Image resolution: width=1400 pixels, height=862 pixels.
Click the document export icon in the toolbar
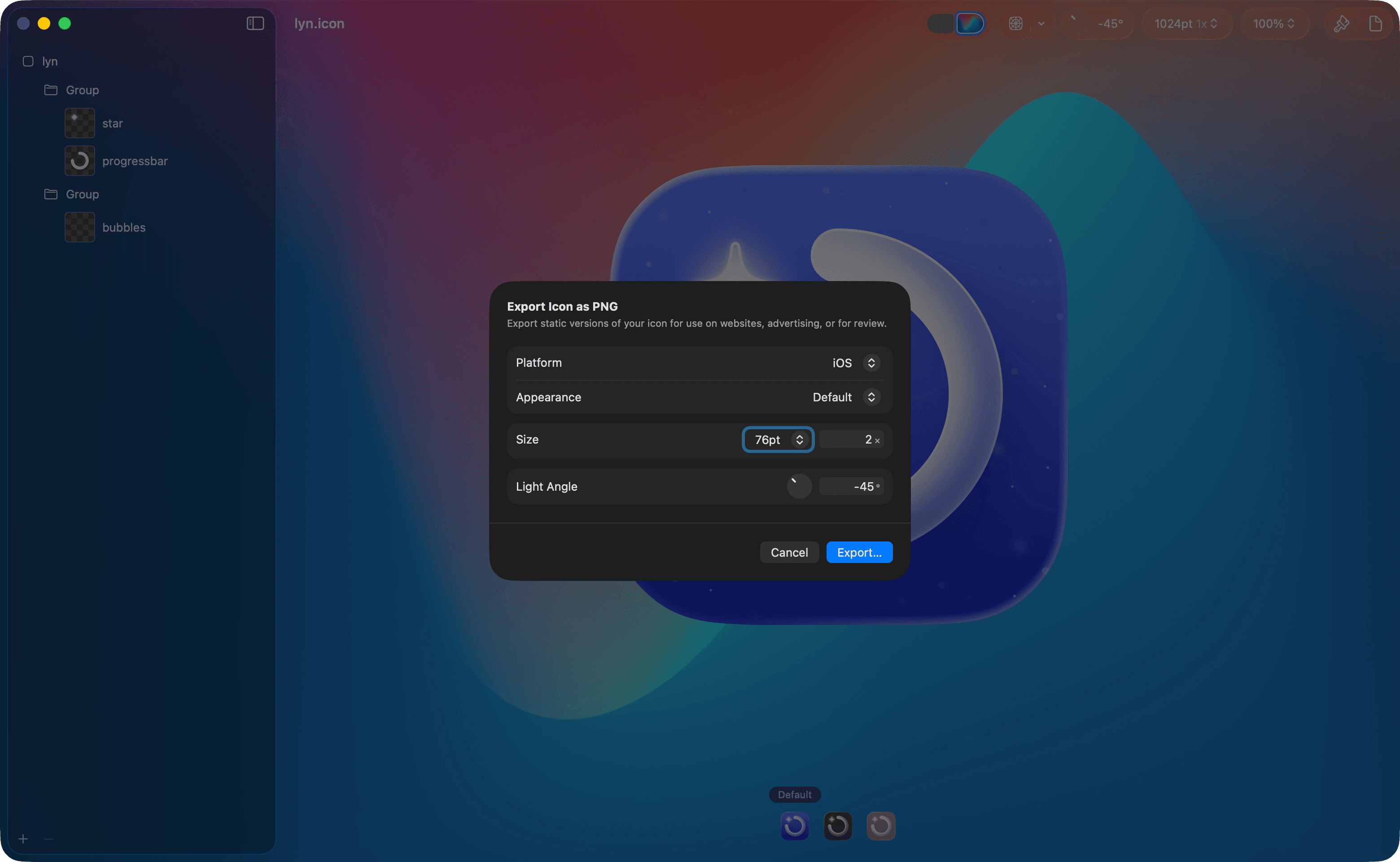[1377, 23]
